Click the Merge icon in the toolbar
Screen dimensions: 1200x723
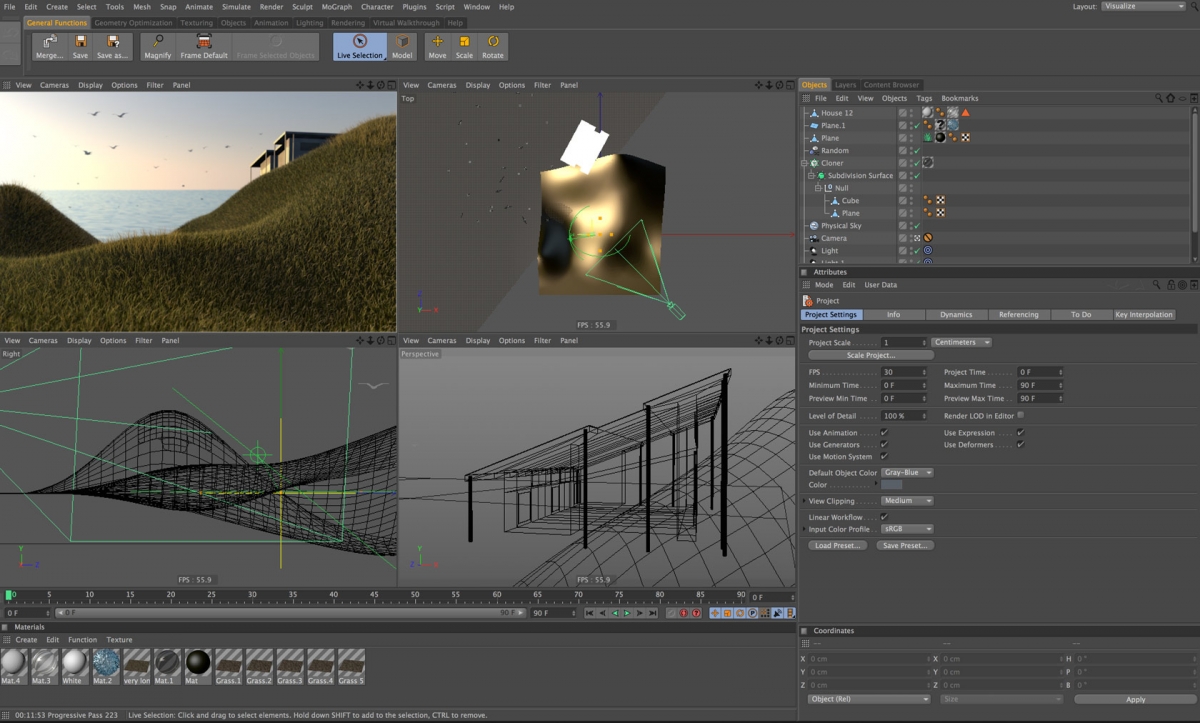coord(49,46)
